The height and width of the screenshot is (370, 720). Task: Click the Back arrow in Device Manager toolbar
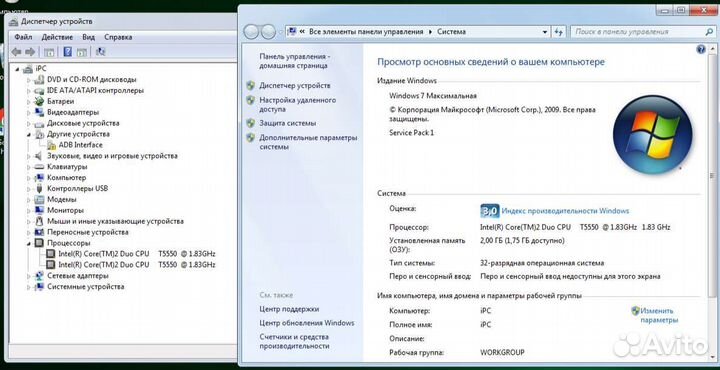coord(17,52)
